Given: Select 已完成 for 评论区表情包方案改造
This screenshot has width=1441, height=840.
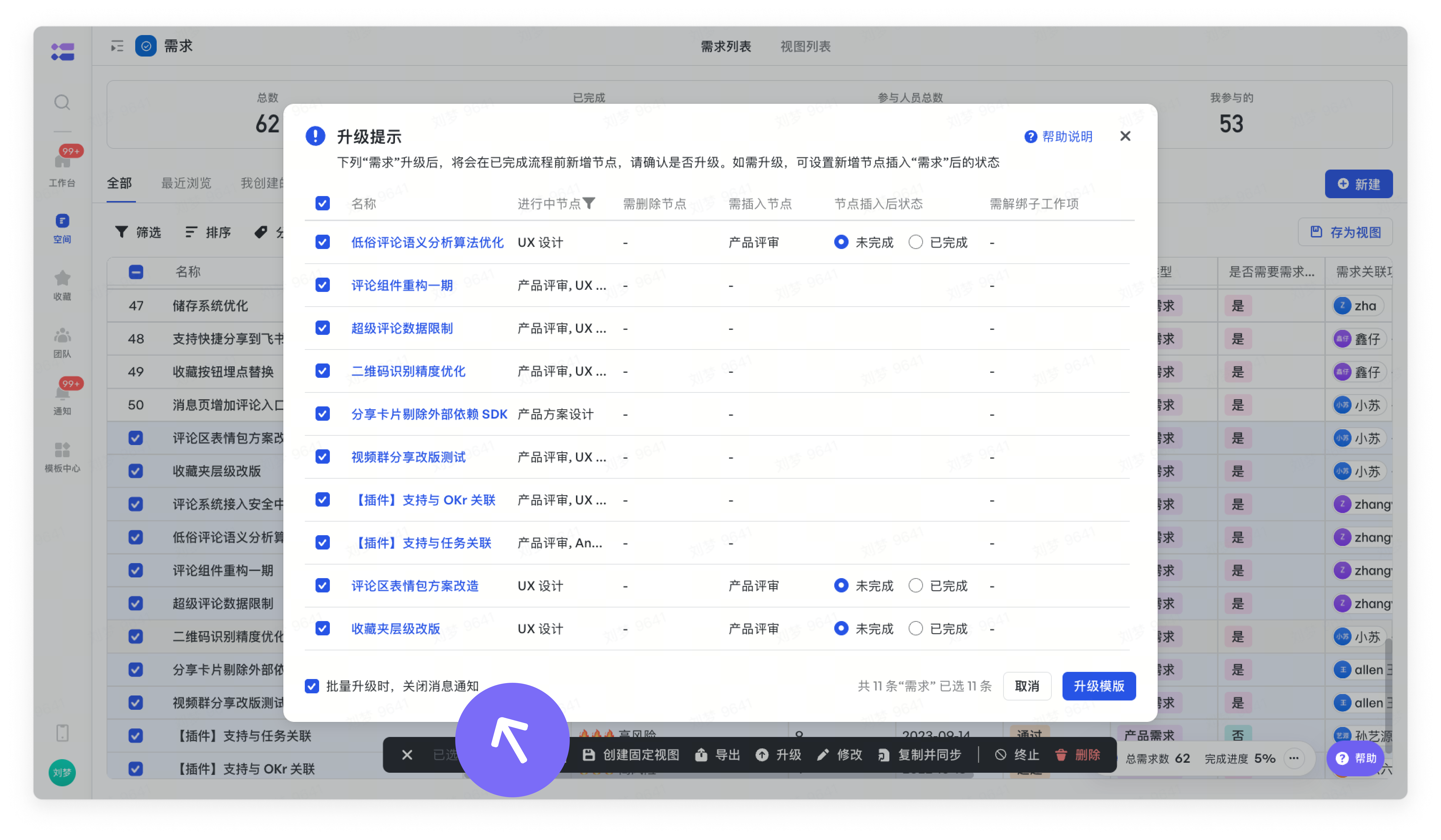Looking at the screenshot, I should pos(916,585).
